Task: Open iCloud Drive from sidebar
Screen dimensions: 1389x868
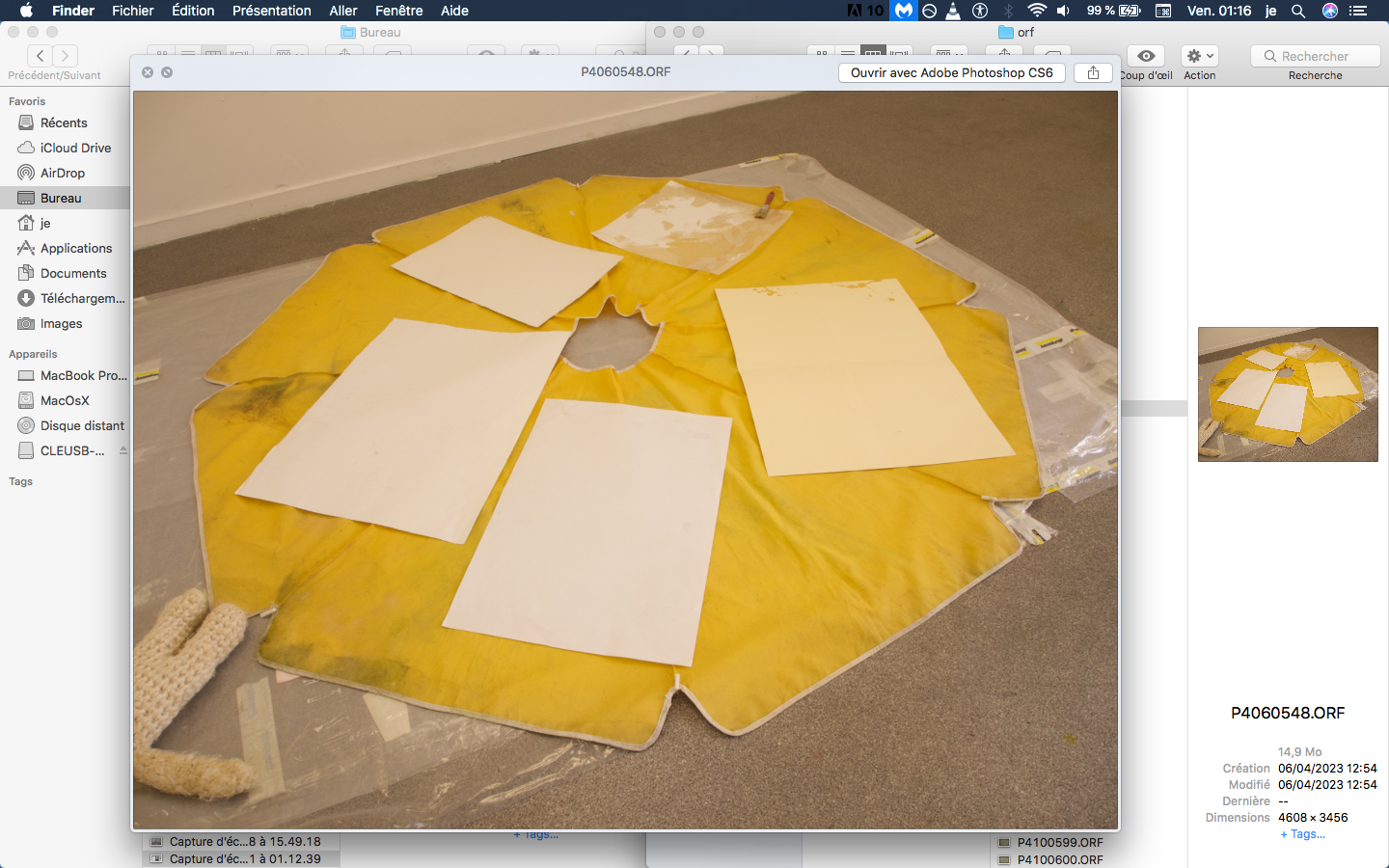Action: pos(75,148)
